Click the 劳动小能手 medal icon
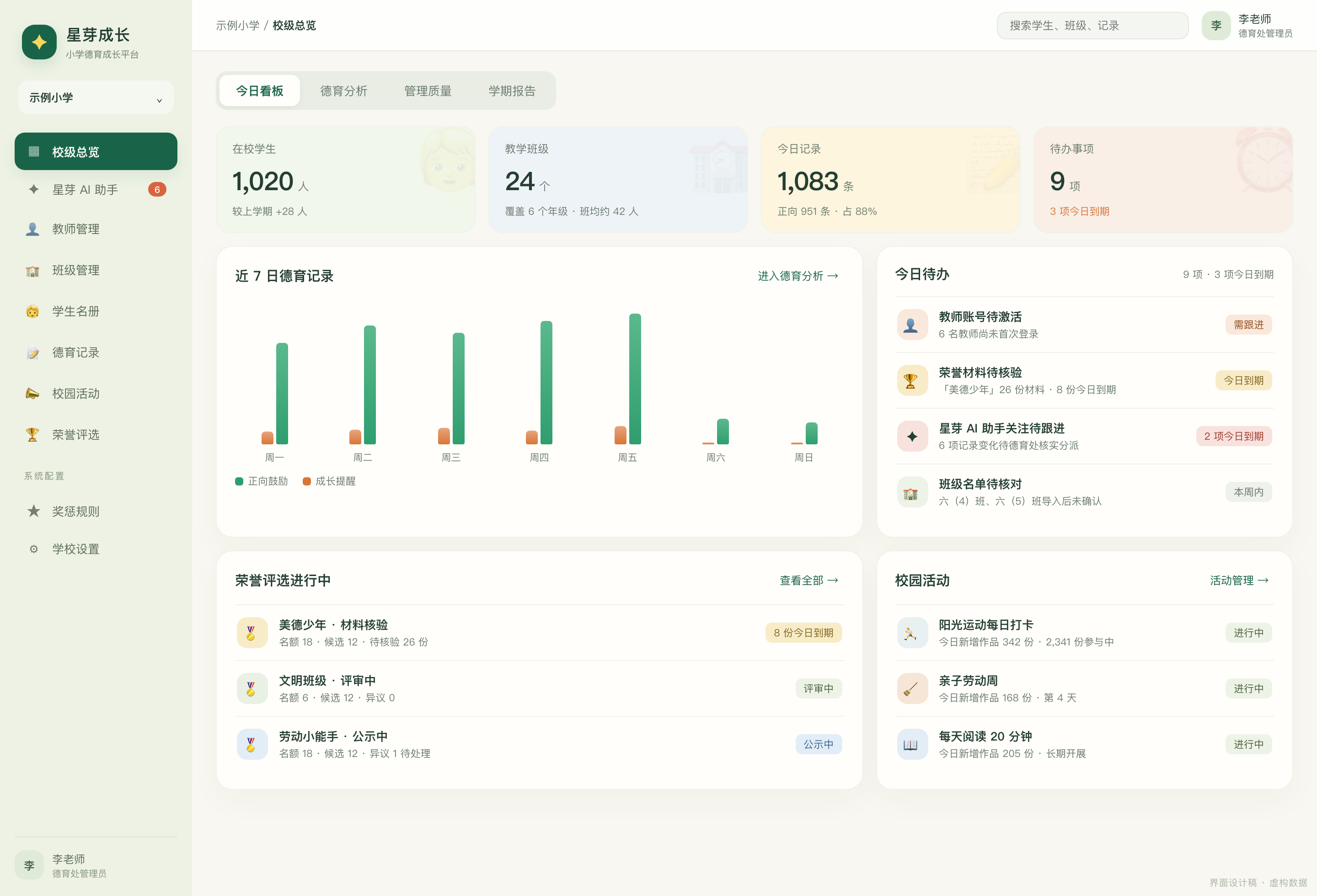The height and width of the screenshot is (896, 1317). pos(252,744)
